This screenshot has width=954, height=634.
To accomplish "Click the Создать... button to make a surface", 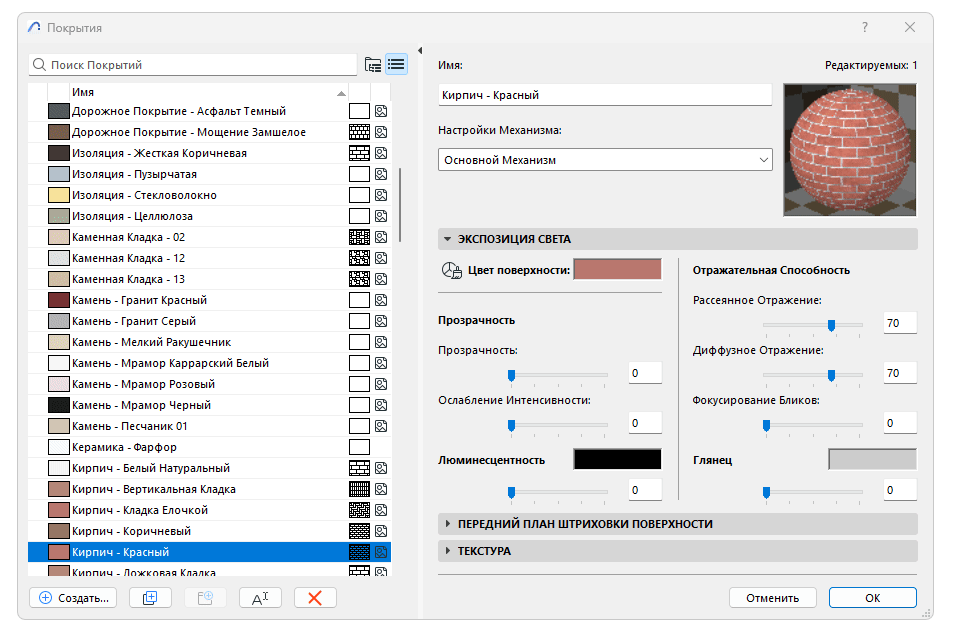I will pyautogui.click(x=72, y=597).
